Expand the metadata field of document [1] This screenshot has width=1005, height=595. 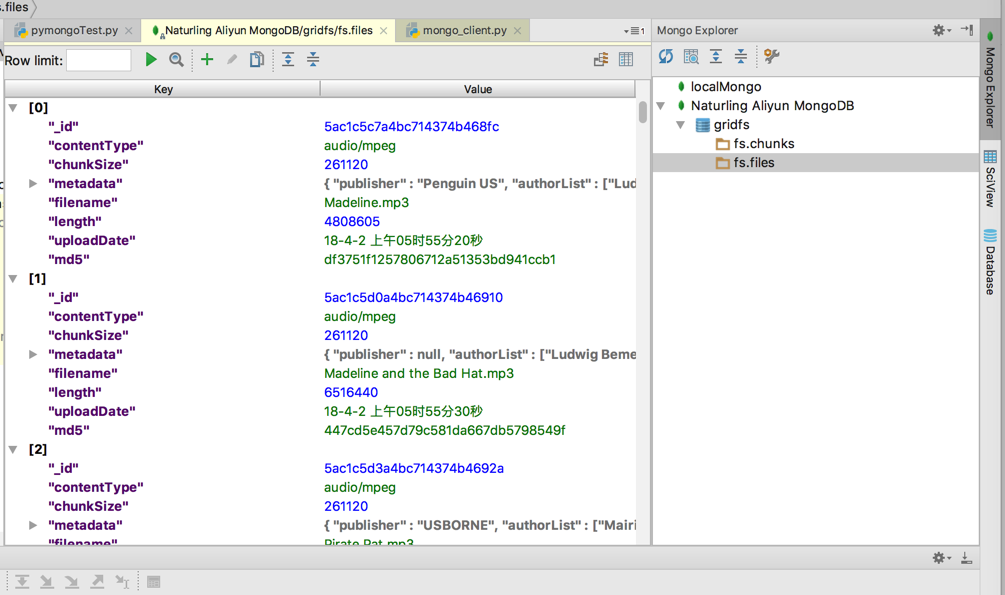pyautogui.click(x=33, y=354)
